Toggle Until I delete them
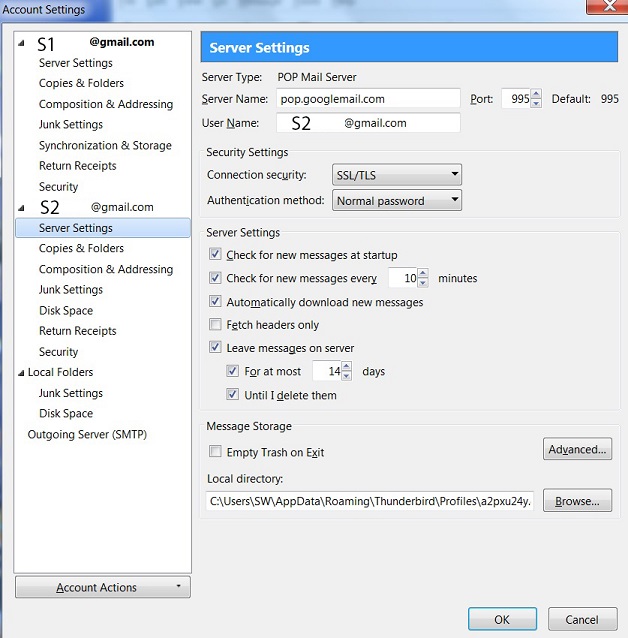 coord(232,394)
